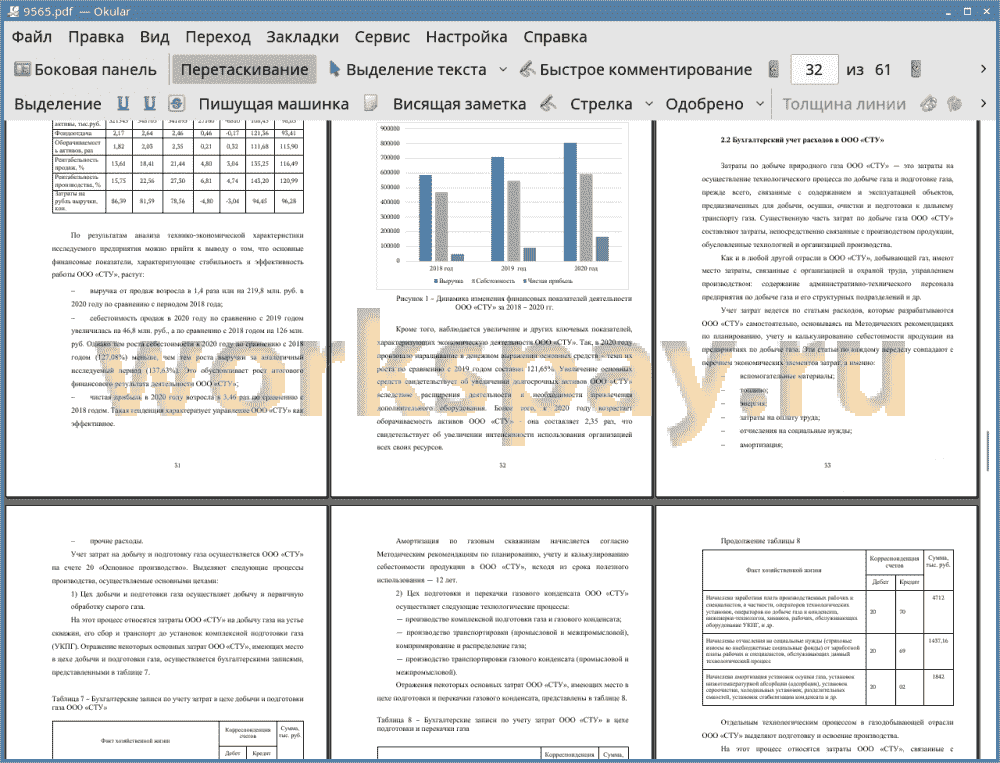Open the annotation color picker icon
This screenshot has height=763, width=1000.
pos(929,103)
